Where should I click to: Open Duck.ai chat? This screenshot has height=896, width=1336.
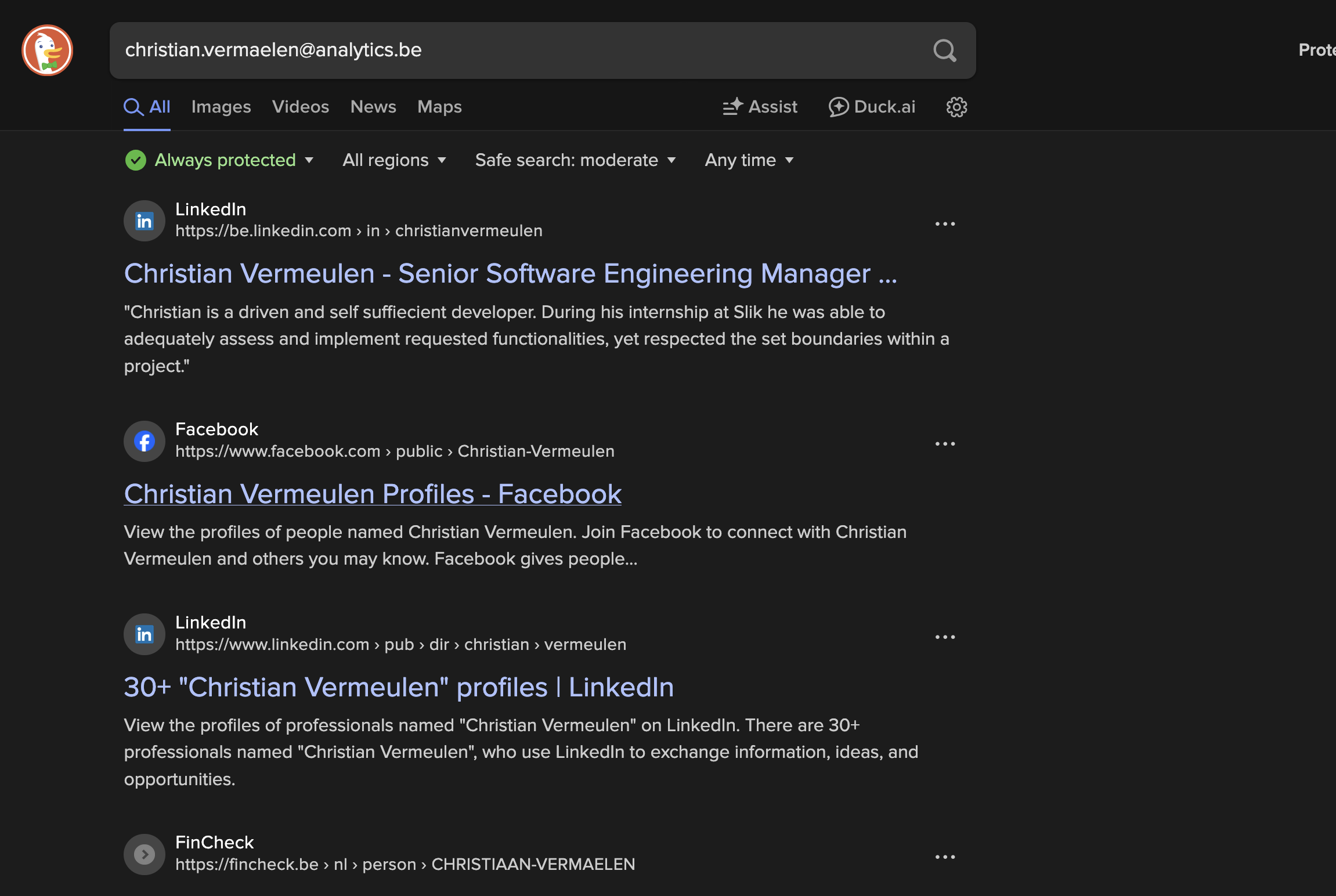tap(872, 107)
